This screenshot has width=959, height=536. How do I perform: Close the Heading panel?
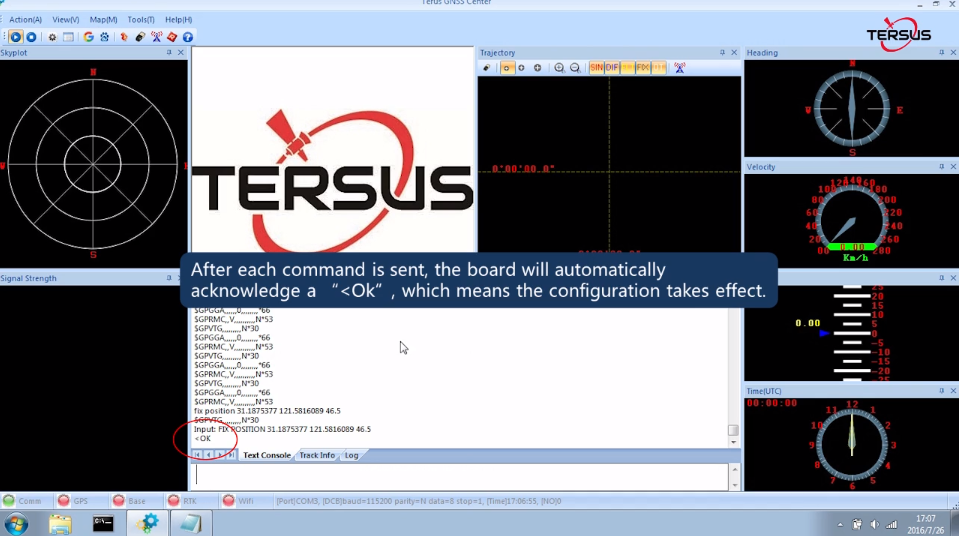(953, 53)
